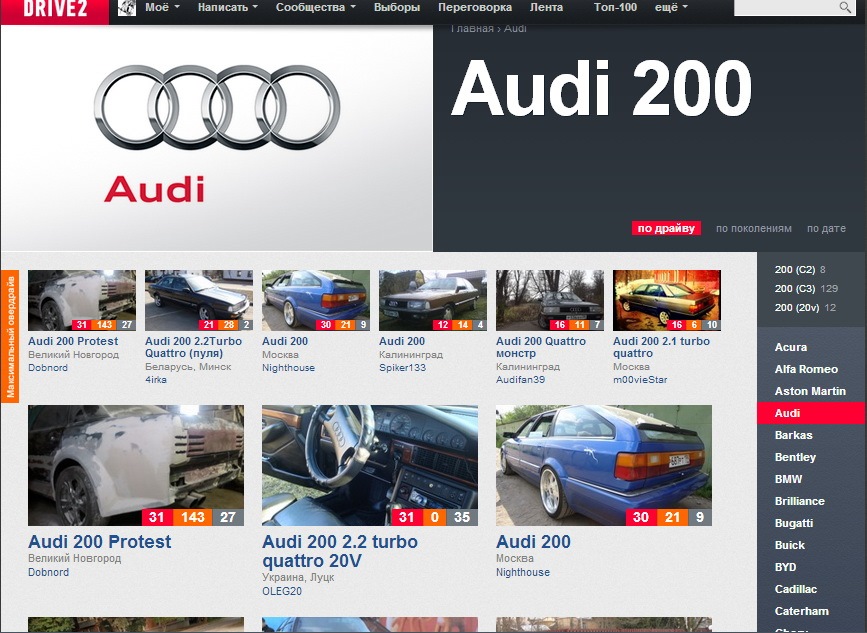Select Alfa Romeo in the brand list

click(x=806, y=369)
